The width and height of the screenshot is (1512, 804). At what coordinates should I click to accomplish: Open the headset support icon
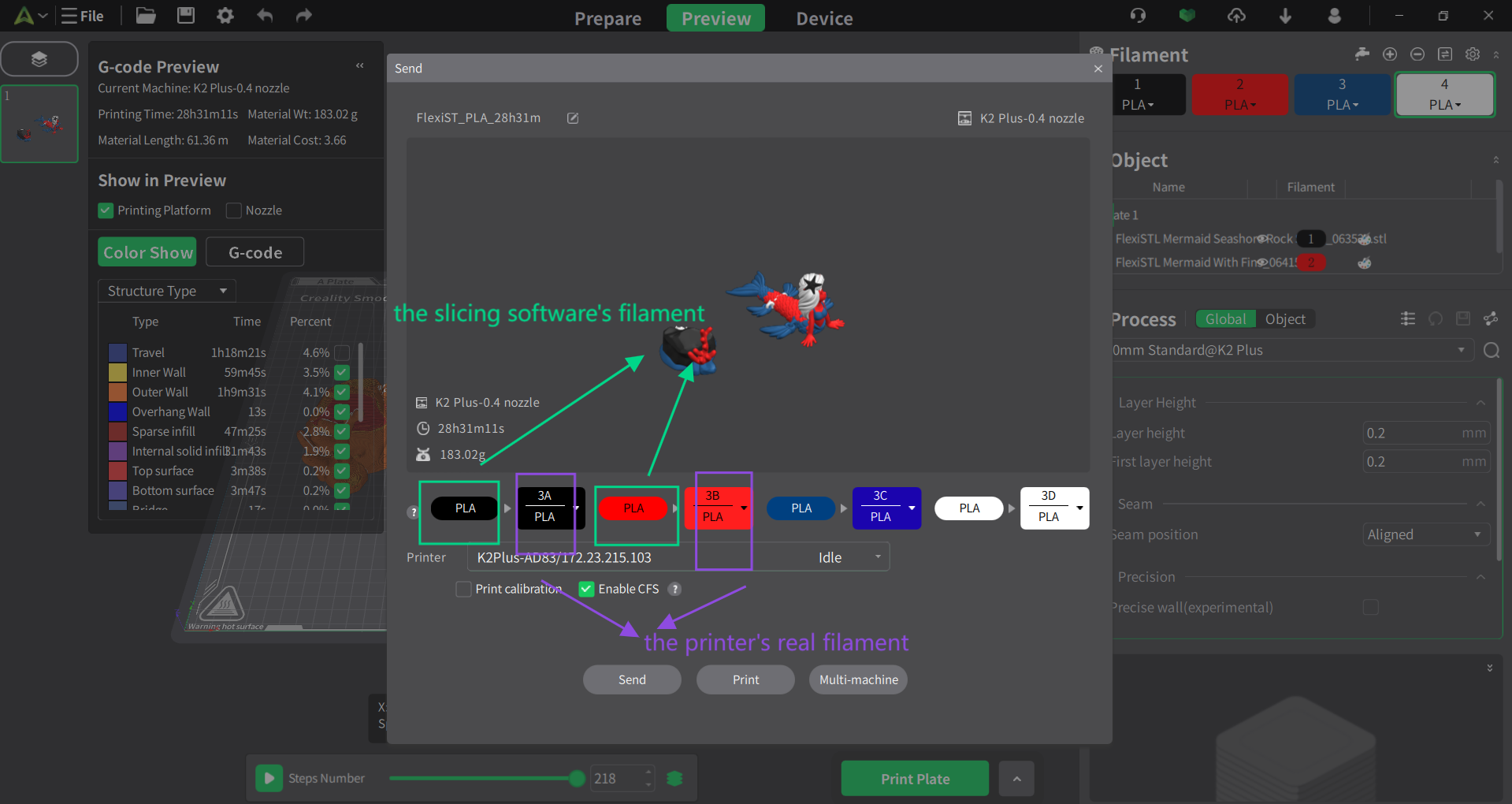[1138, 16]
